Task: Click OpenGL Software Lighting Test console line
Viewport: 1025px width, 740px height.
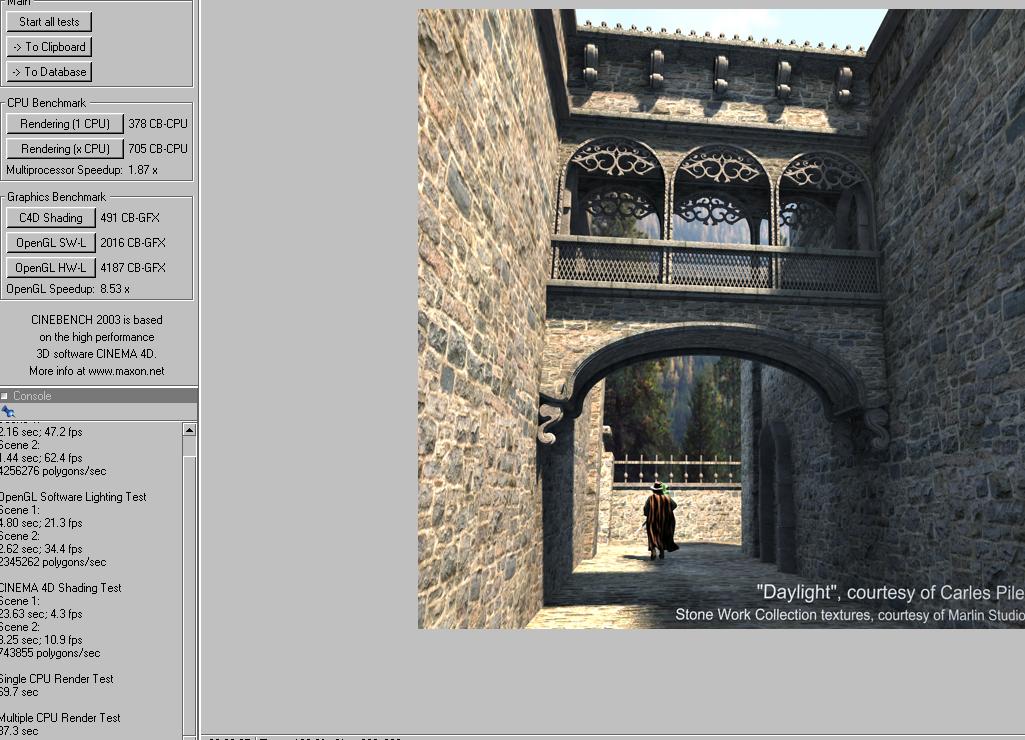Action: 73,497
